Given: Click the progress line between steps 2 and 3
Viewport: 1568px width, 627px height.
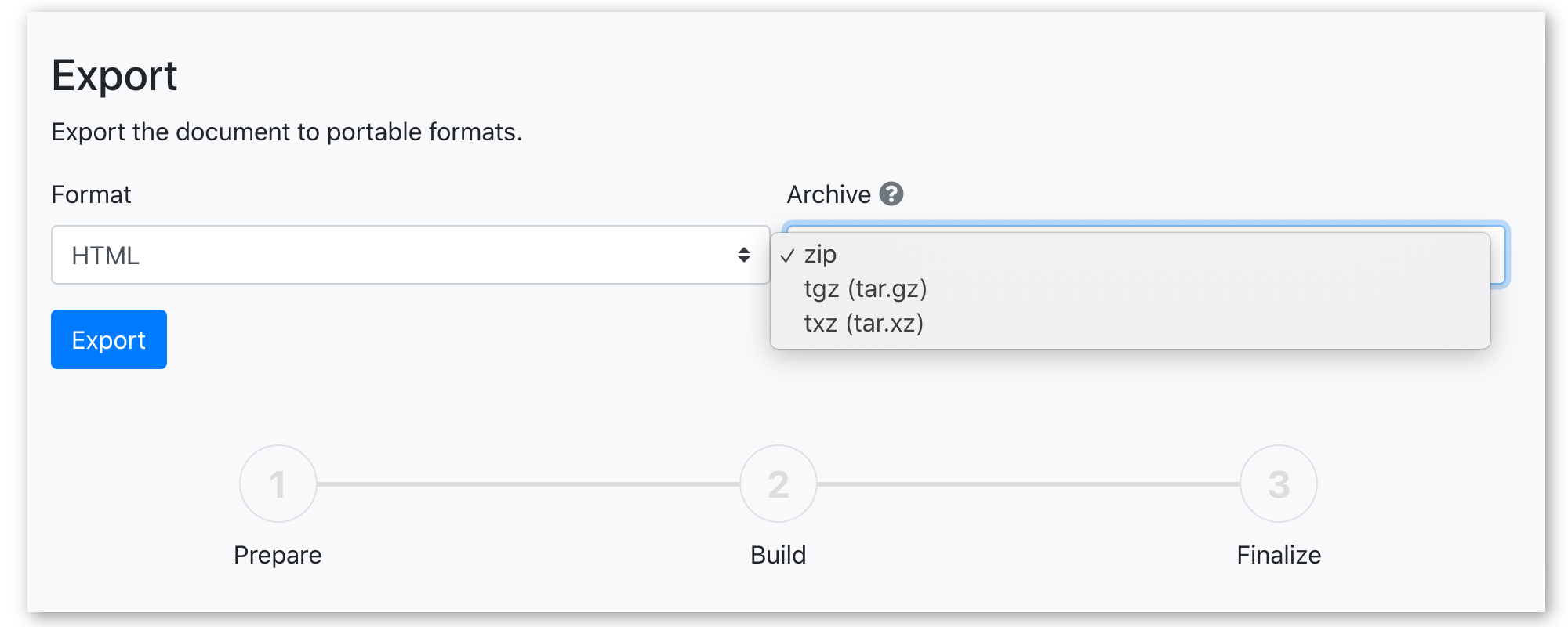Looking at the screenshot, I should (x=1028, y=484).
